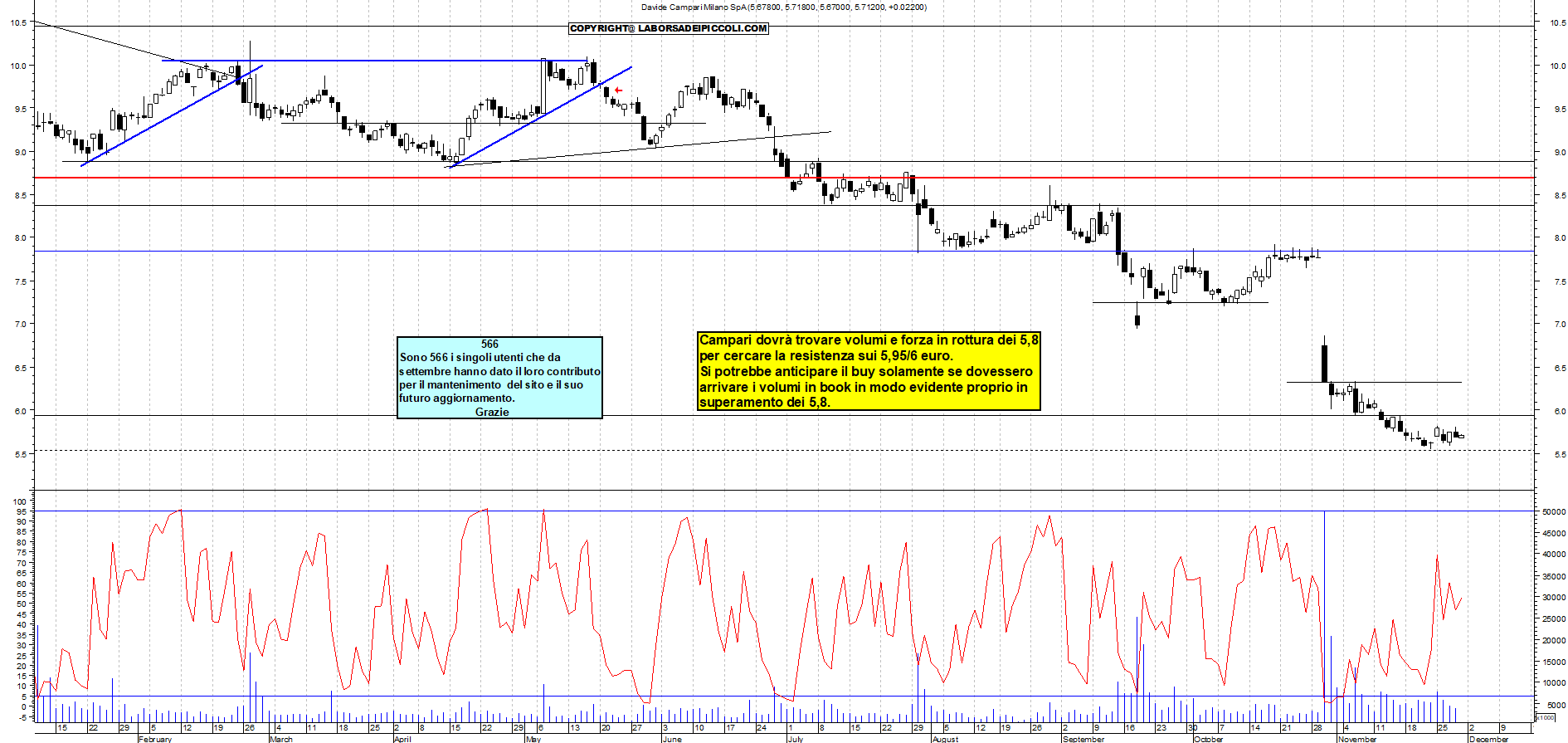Click the 8.0 label on the left price axis

pyautogui.click(x=21, y=238)
